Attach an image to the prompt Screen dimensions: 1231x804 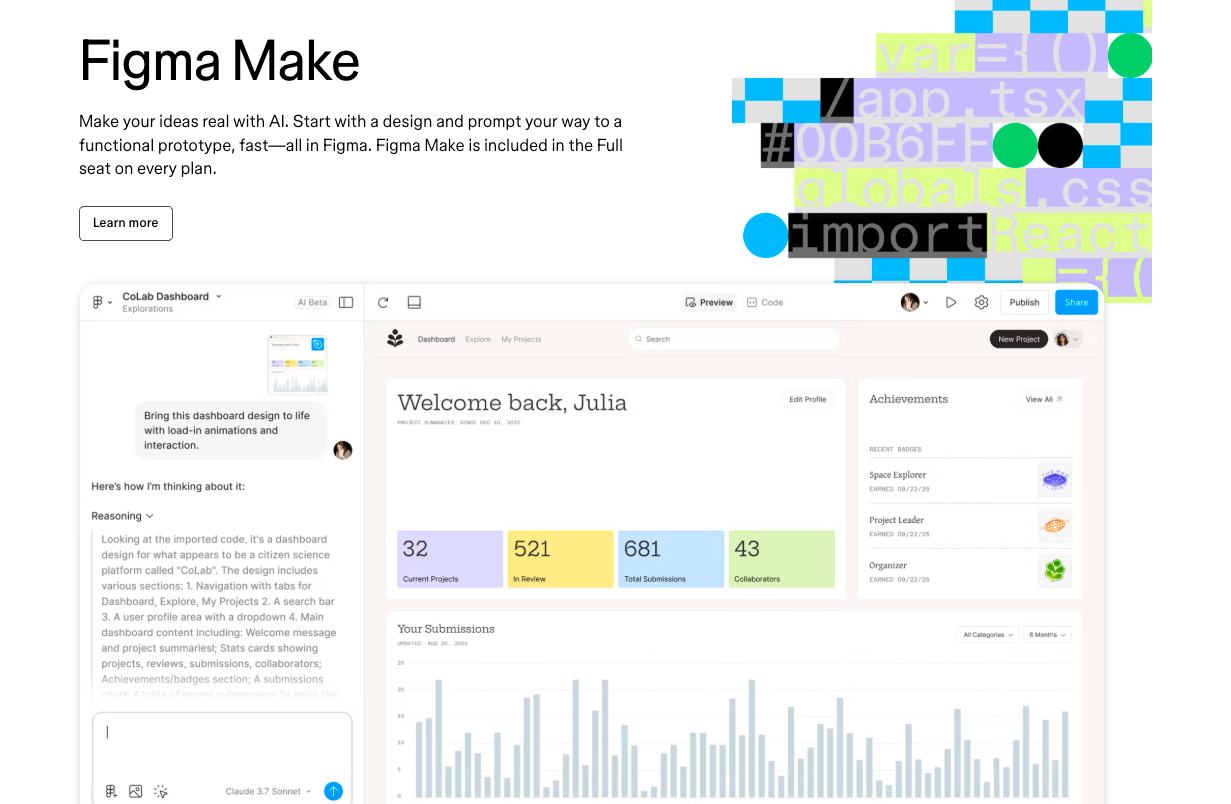coord(136,791)
